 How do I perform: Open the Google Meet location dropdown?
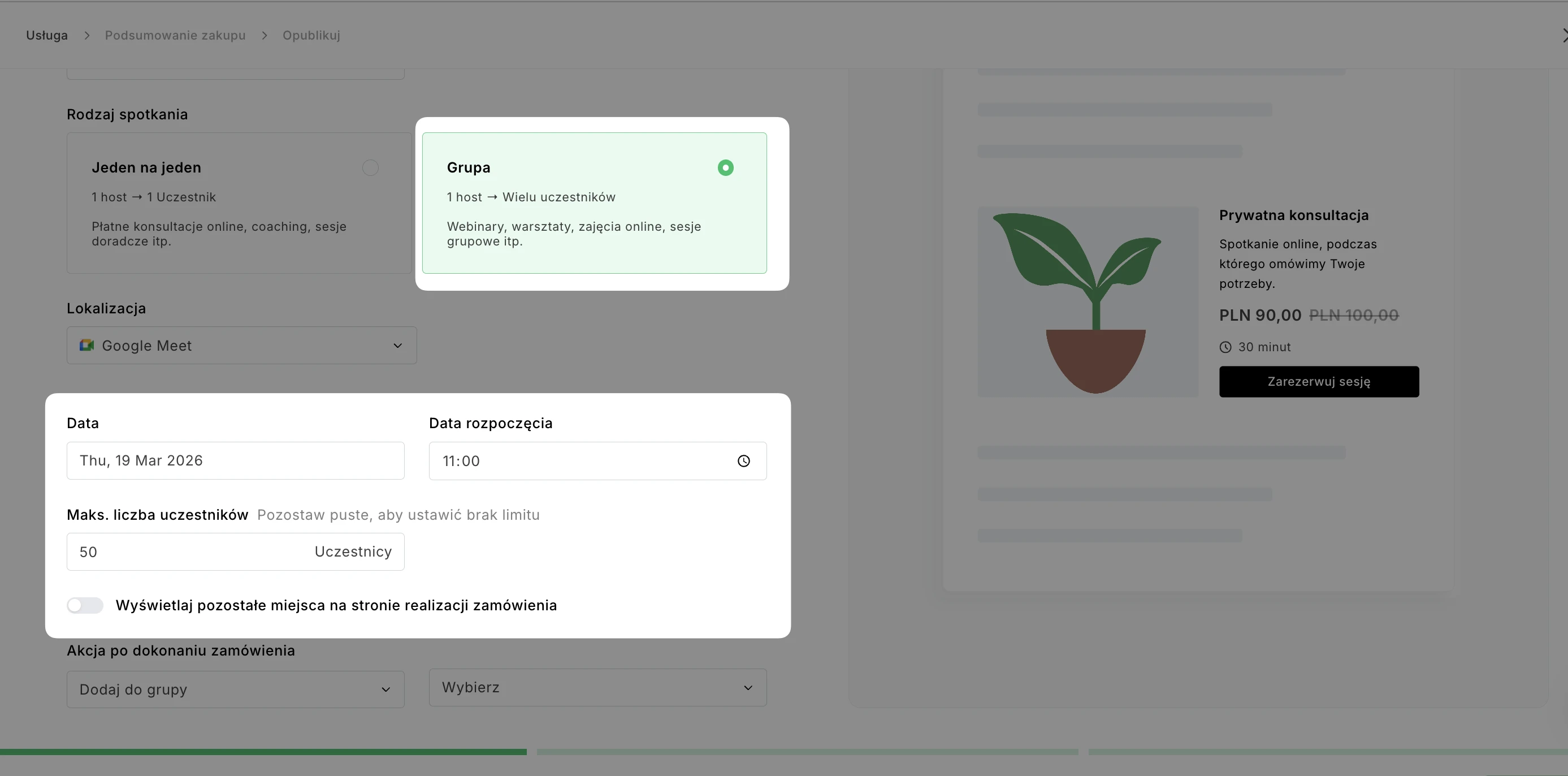(241, 346)
